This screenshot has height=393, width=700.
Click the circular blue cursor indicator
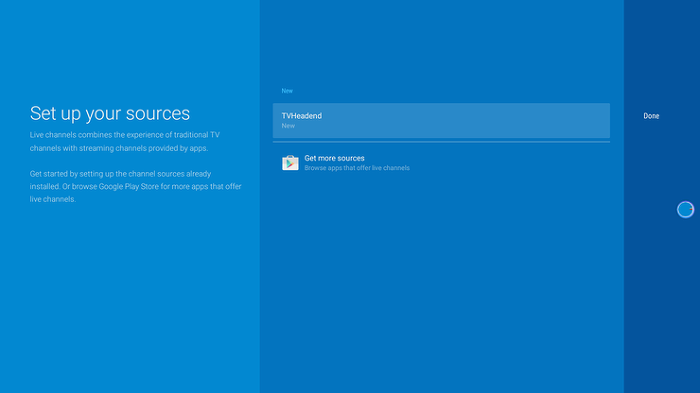click(x=685, y=209)
